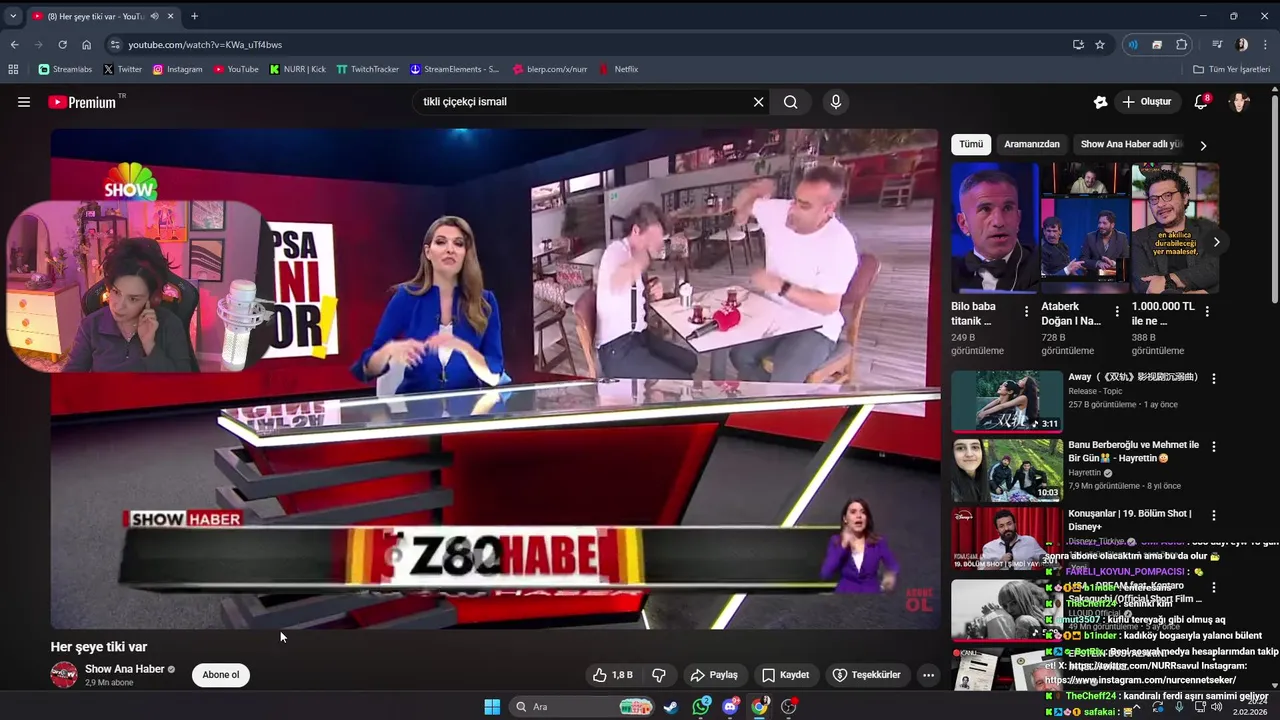Click the browser address bar URL

pos(205,45)
